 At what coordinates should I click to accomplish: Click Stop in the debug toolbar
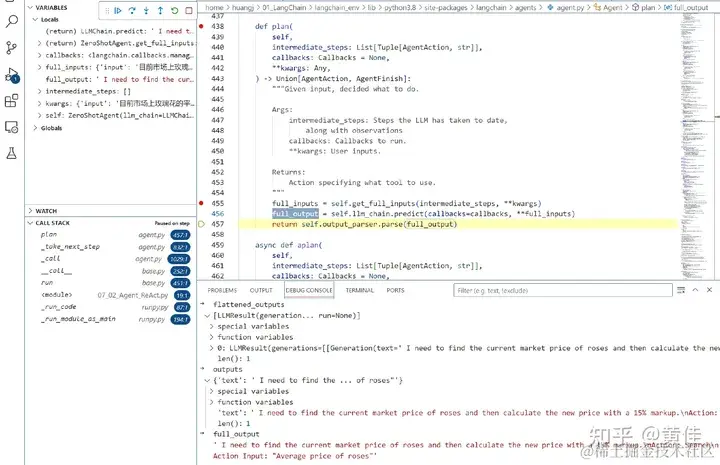(x=189, y=11)
